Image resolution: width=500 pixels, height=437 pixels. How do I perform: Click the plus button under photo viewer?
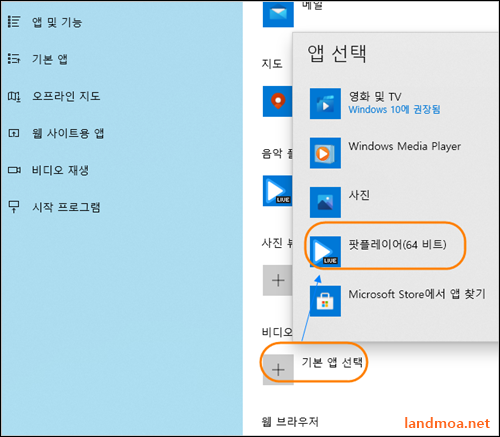click(x=277, y=280)
